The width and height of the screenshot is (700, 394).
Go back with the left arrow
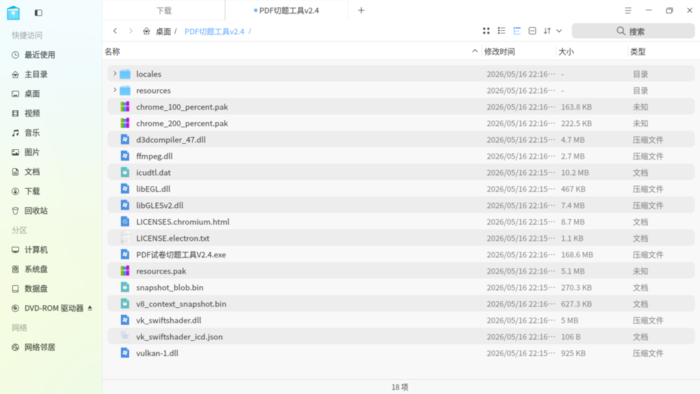click(x=115, y=31)
